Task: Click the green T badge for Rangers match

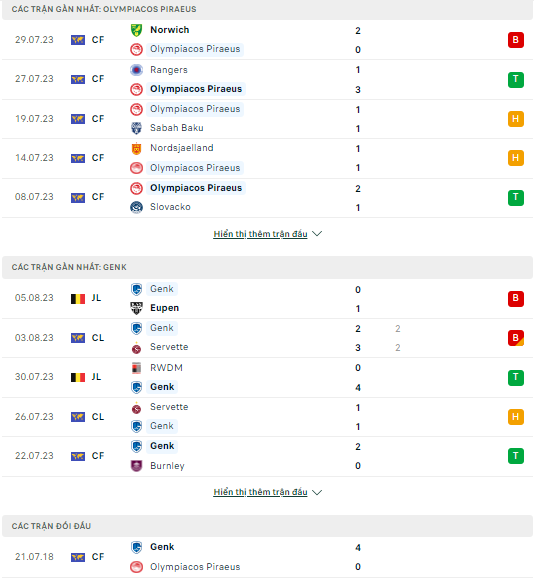Action: coord(516,79)
